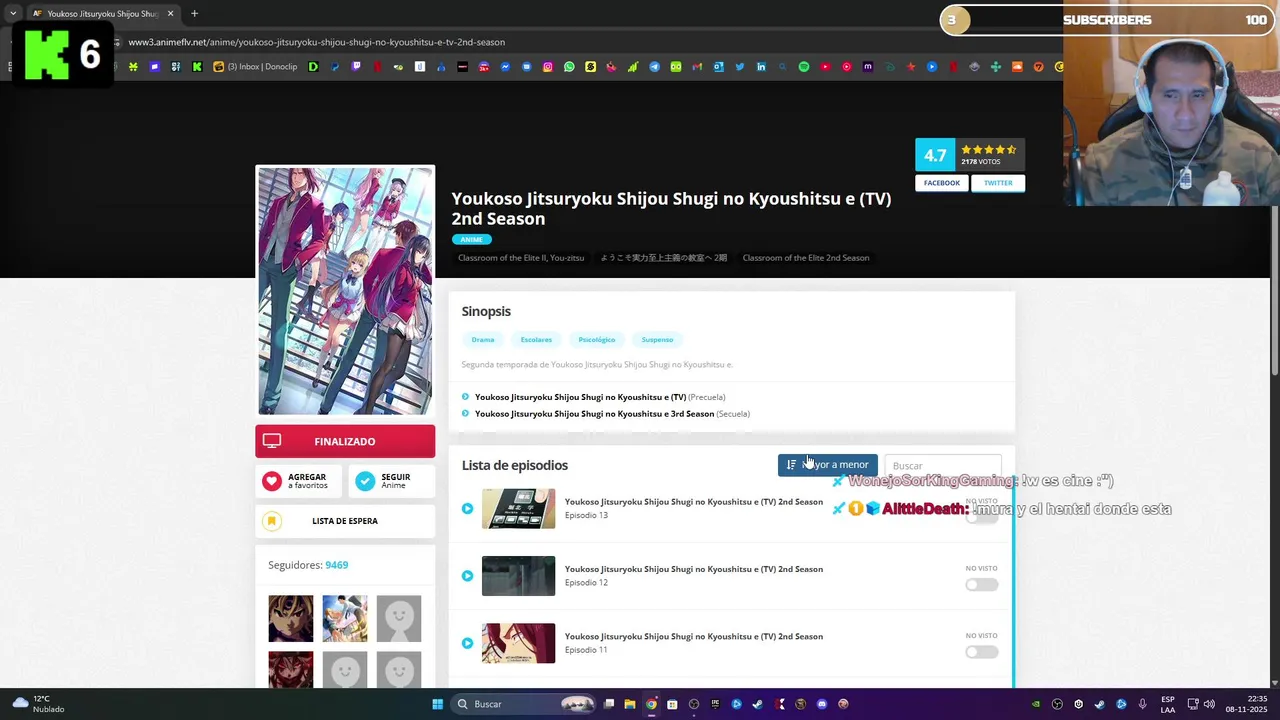1280x720 pixels.
Task: Toggle No Visto switch for Episodio 12
Action: coord(982,585)
